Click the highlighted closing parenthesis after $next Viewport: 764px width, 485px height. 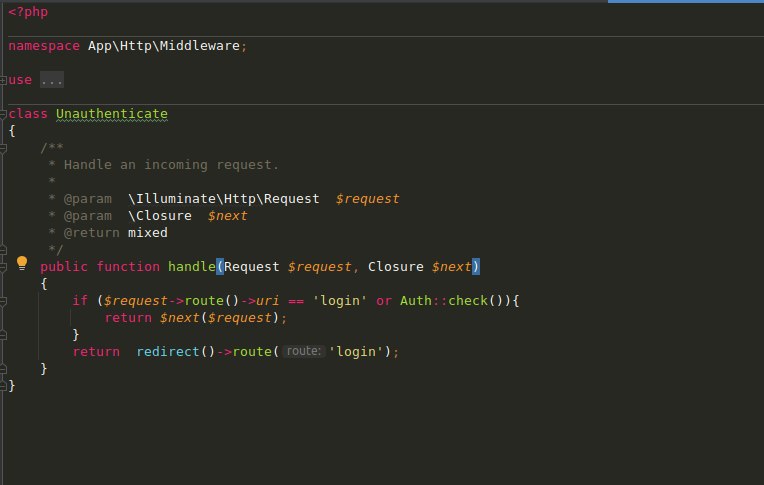point(476,267)
